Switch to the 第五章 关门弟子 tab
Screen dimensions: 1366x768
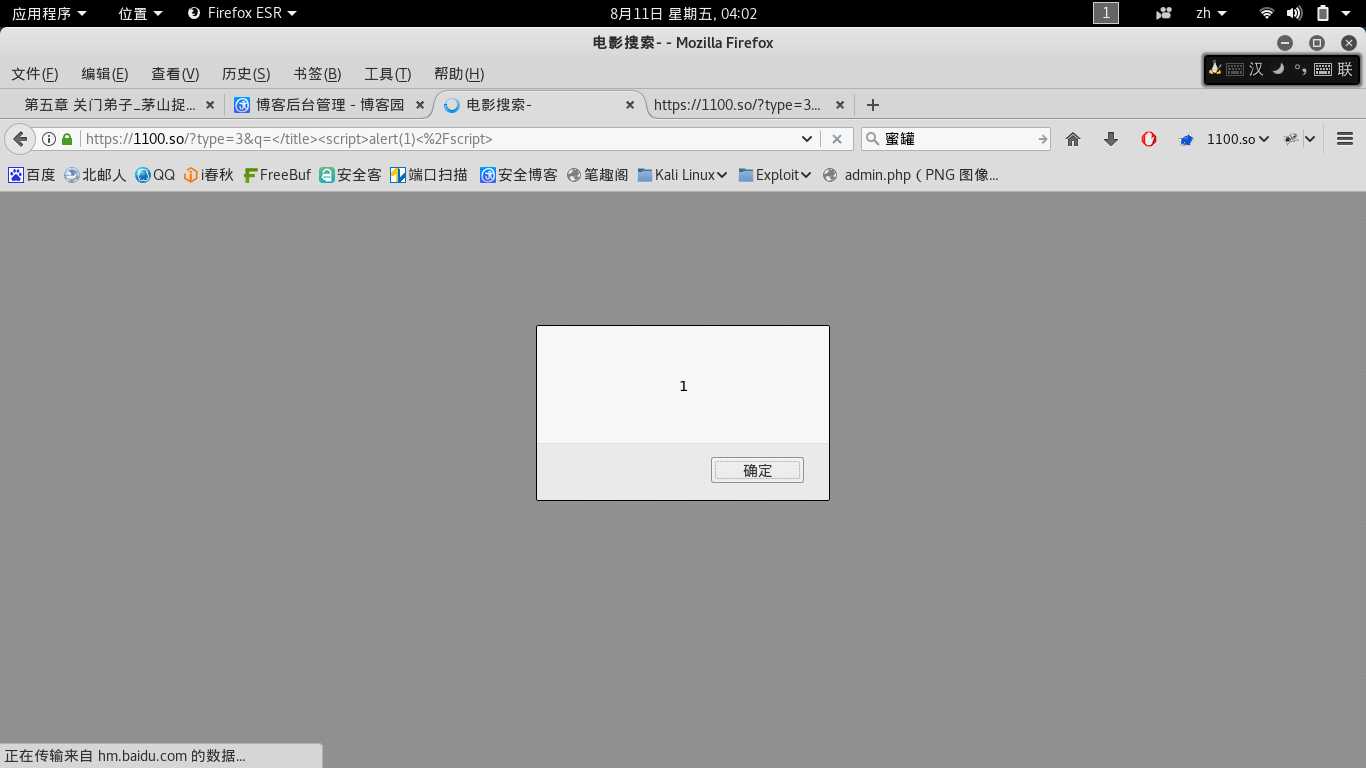tap(110, 104)
